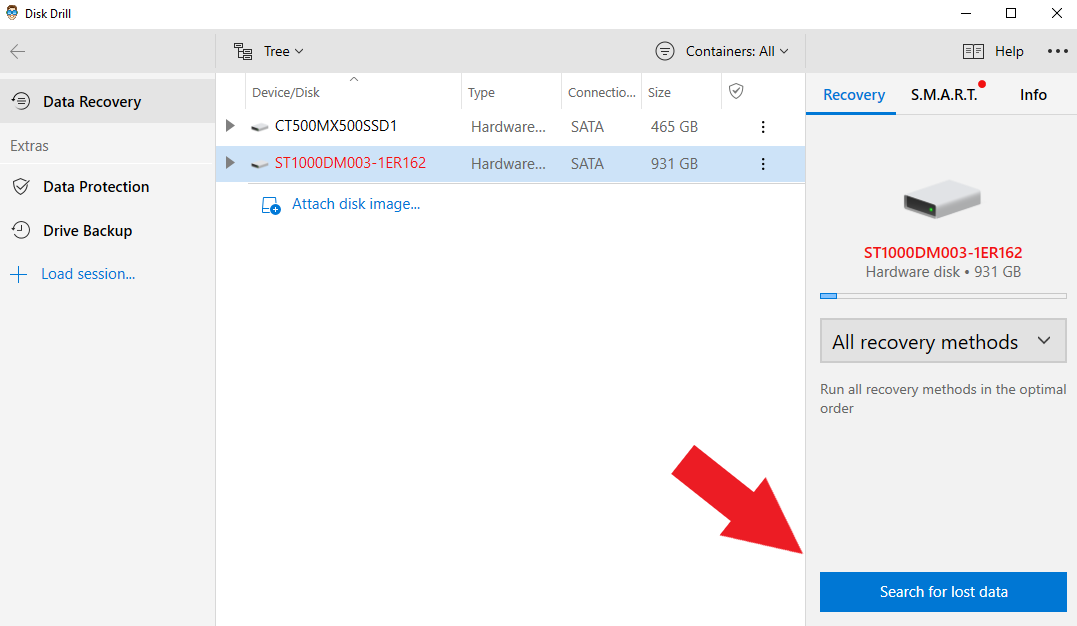Open Drive Backup in the sidebar

pyautogui.click(x=87, y=231)
